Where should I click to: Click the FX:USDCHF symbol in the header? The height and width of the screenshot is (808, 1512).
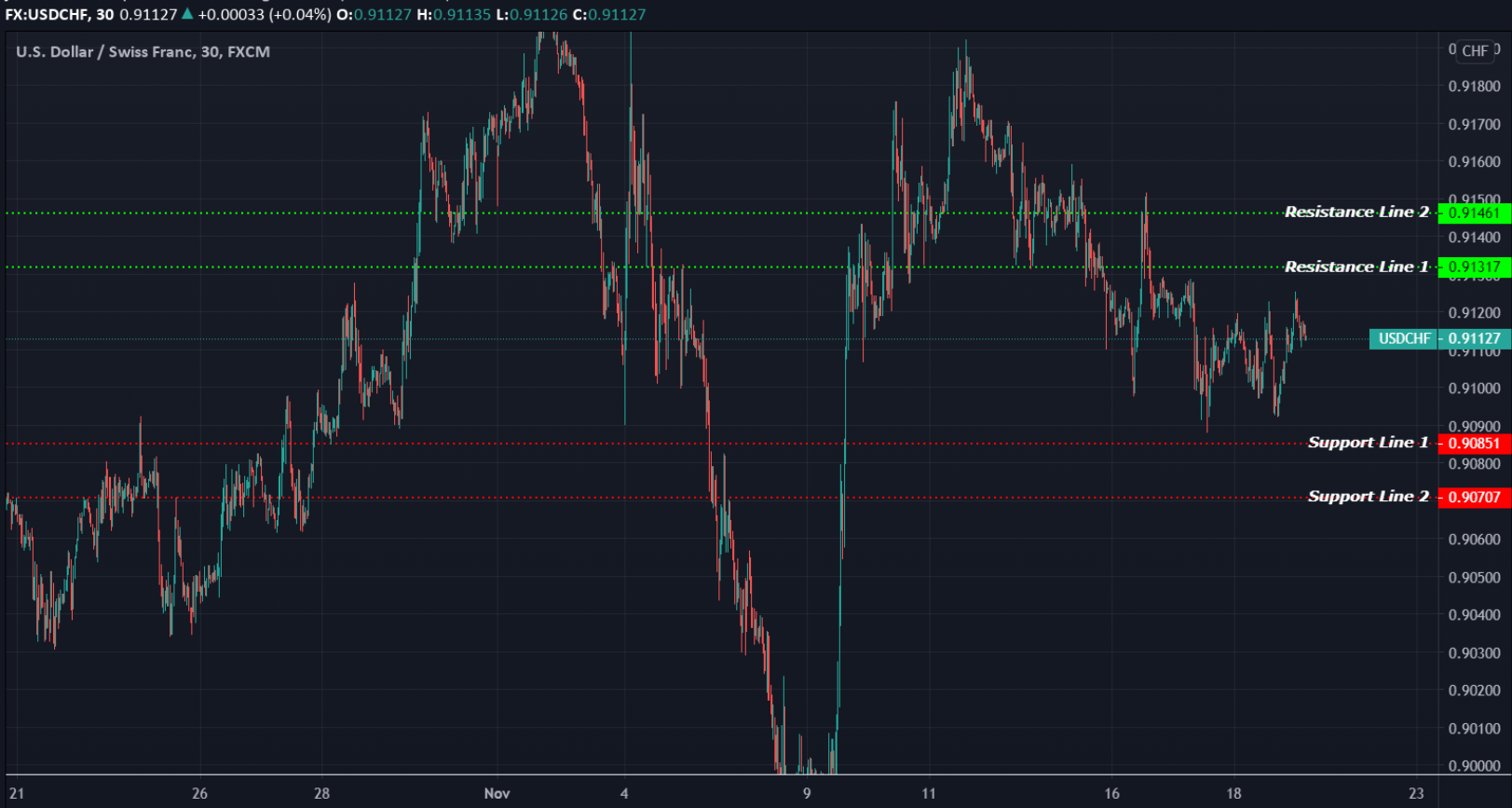coord(47,15)
